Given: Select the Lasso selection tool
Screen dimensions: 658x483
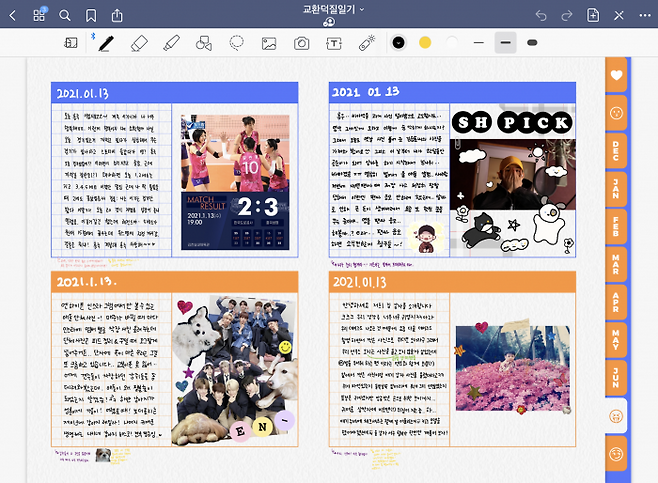Looking at the screenshot, I should click(237, 43).
